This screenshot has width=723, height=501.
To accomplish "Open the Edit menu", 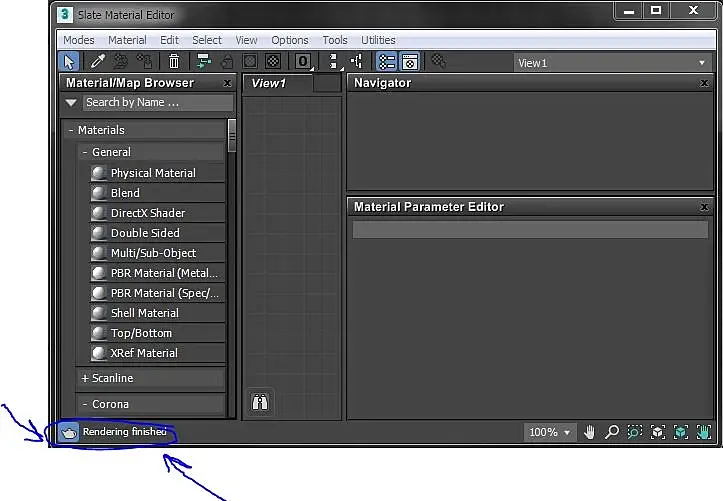I will pyautogui.click(x=169, y=40).
